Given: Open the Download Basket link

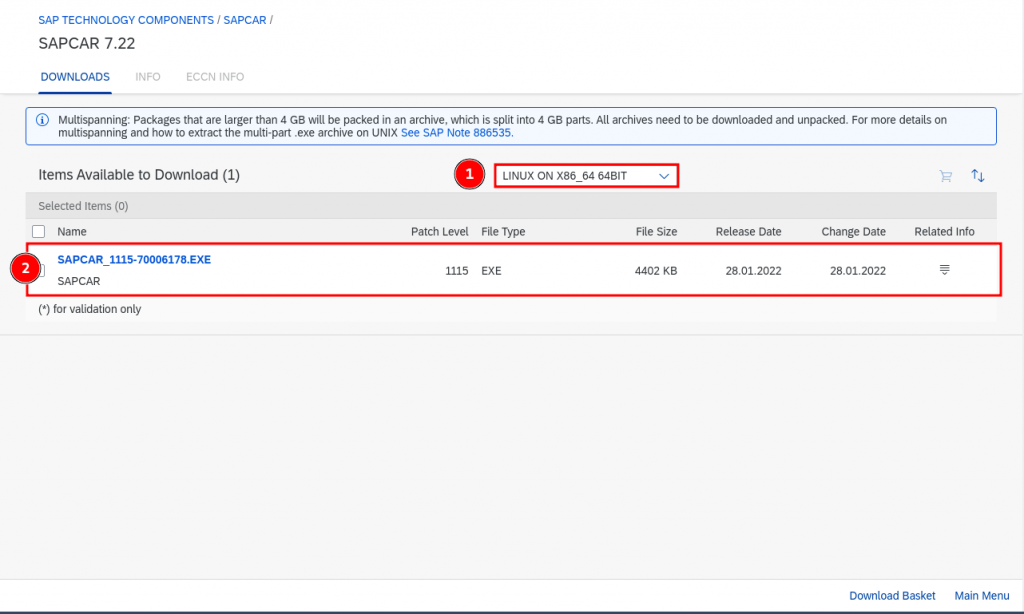Looking at the screenshot, I should point(892,596).
